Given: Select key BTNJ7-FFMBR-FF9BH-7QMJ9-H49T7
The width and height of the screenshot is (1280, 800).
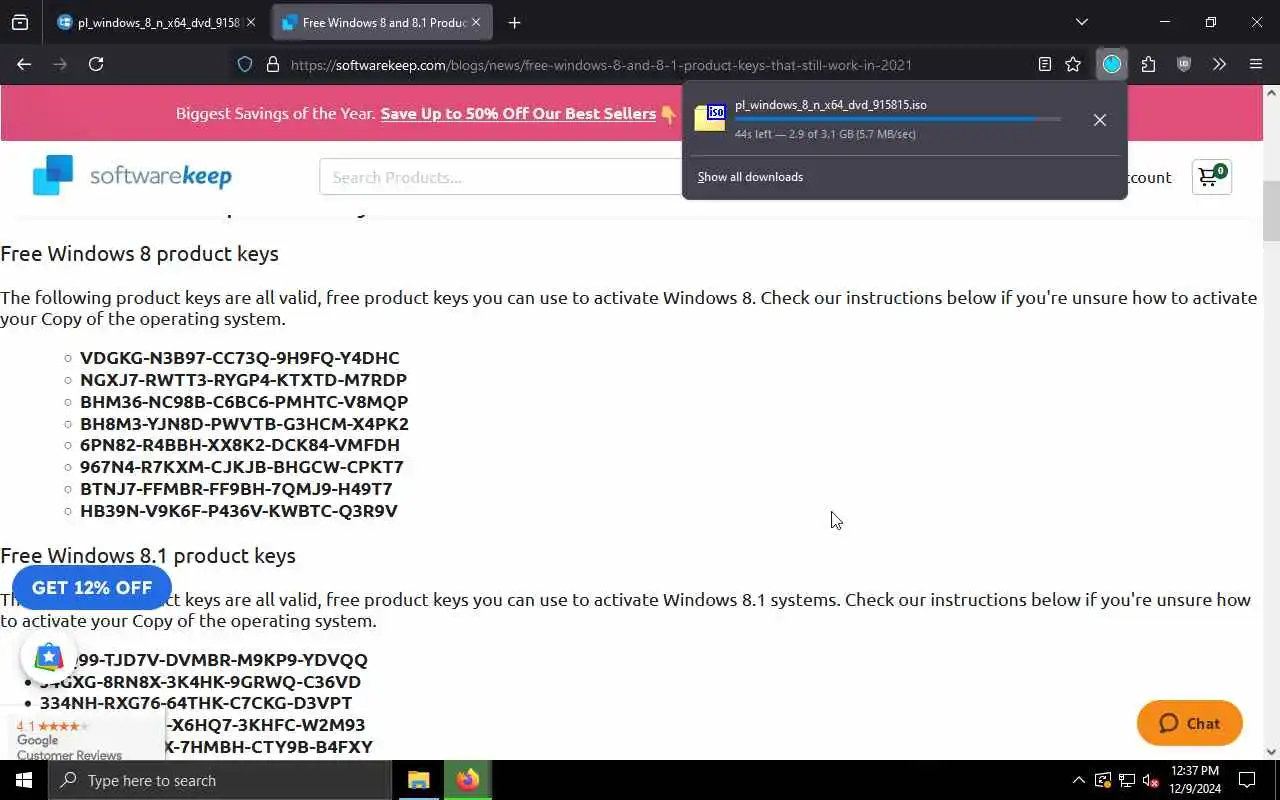Looking at the screenshot, I should [236, 489].
